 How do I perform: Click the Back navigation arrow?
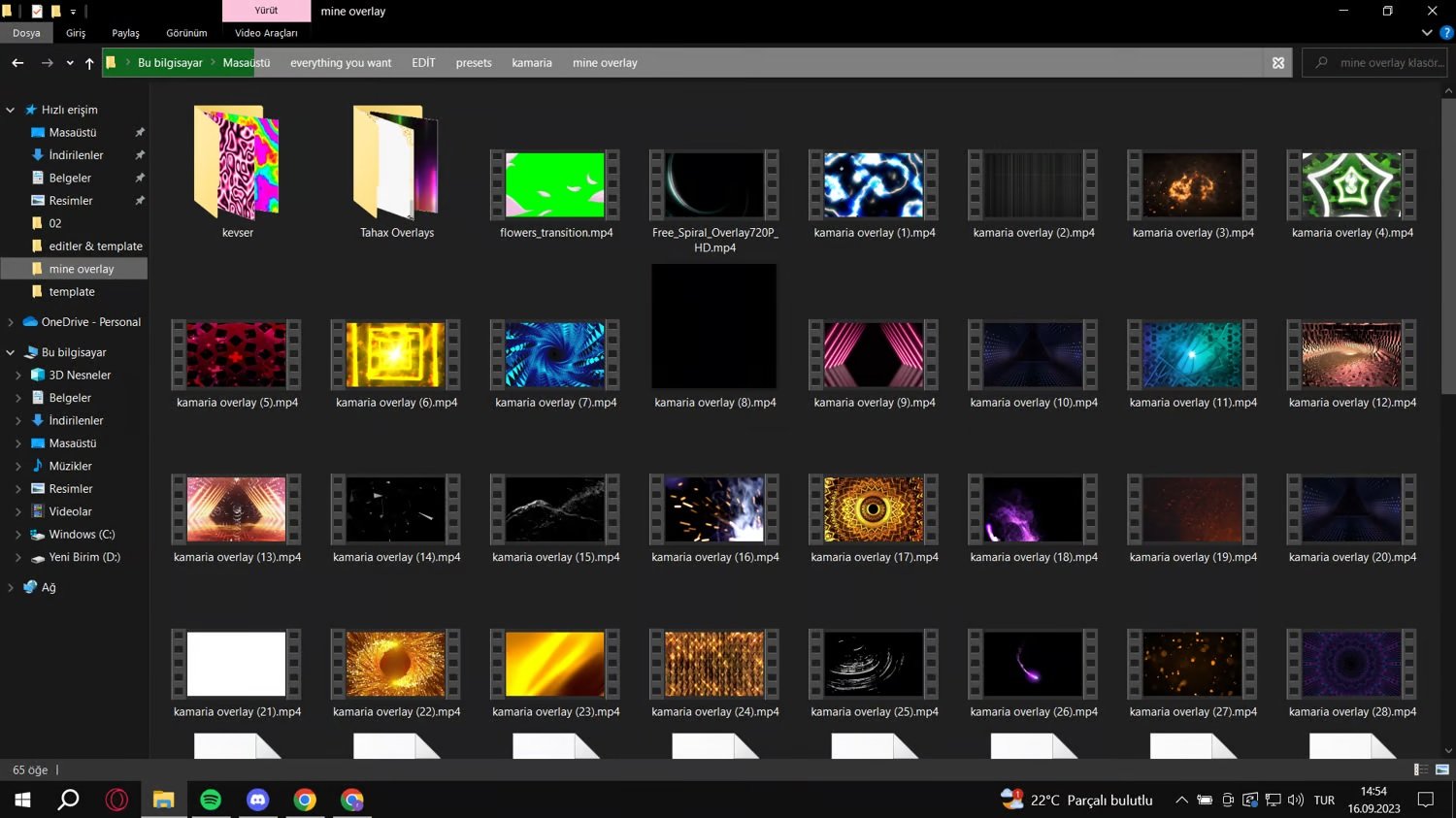[17, 63]
